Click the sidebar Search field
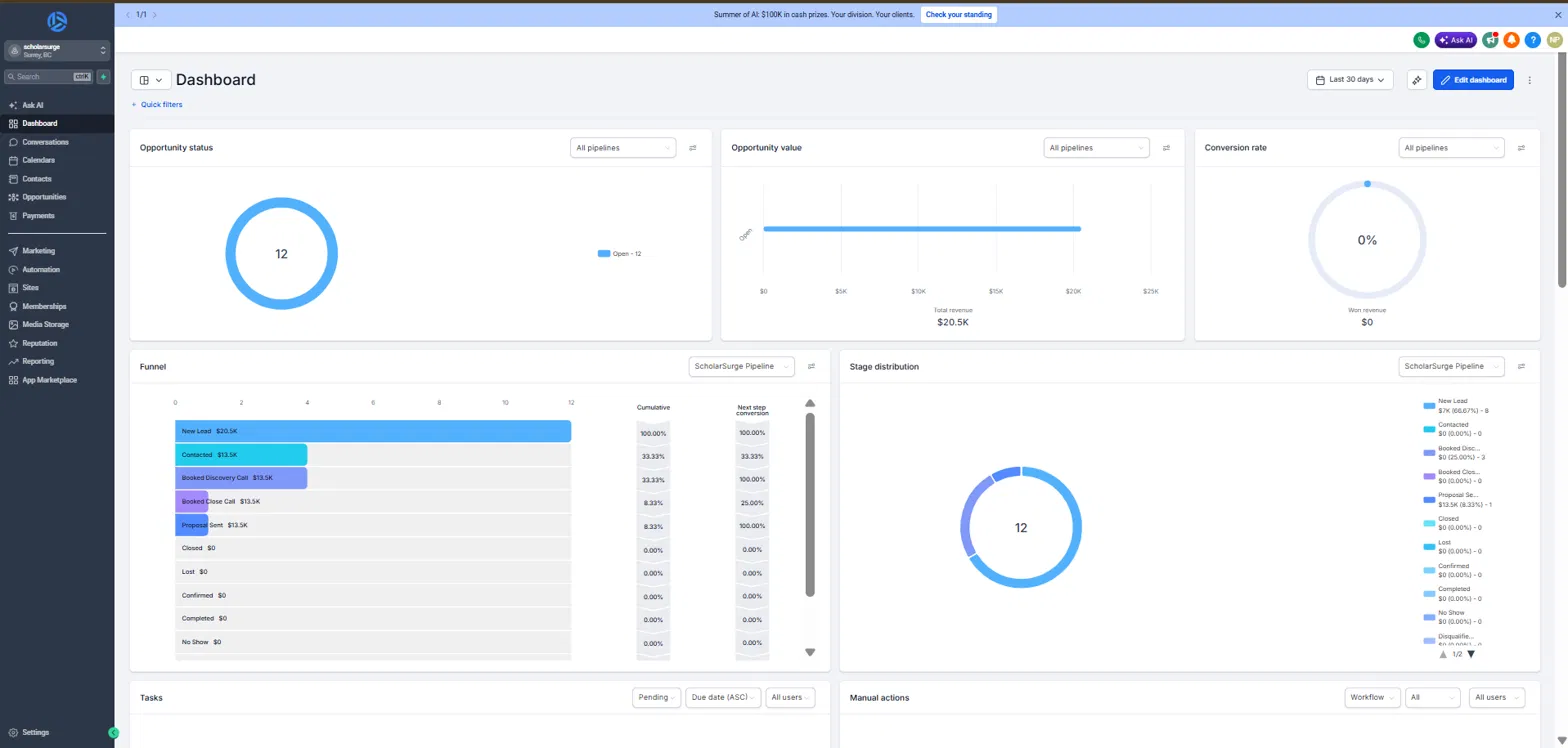The image size is (1568, 748). click(49, 77)
